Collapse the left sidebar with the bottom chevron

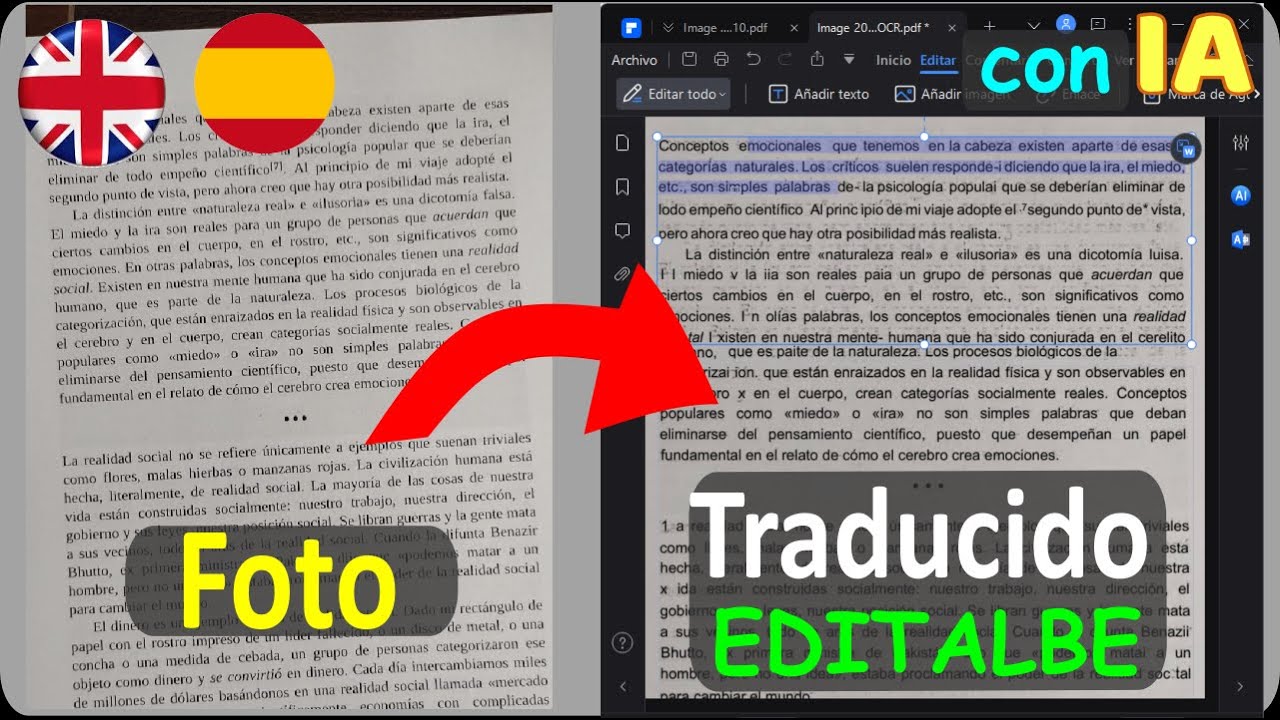[x=623, y=686]
